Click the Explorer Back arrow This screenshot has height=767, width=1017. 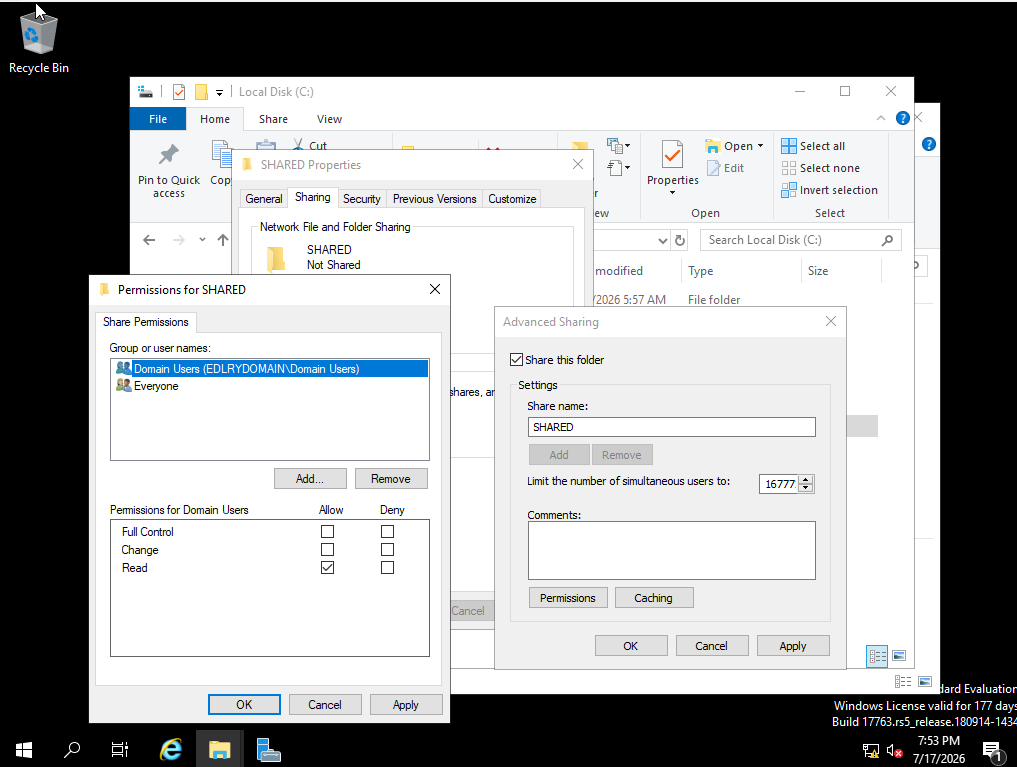click(149, 240)
